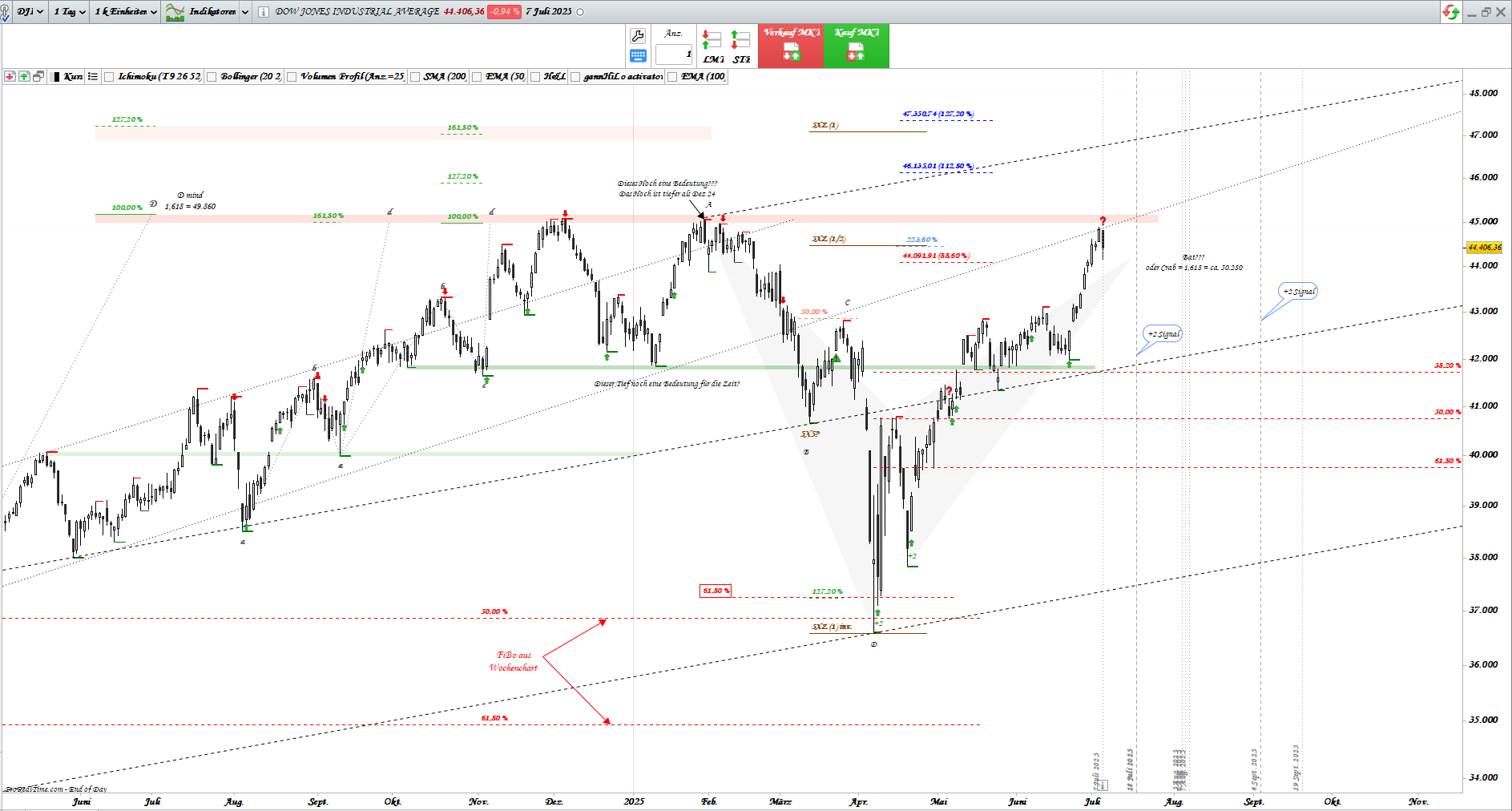The width and height of the screenshot is (1512, 811).
Task: Click the red -0,94 % change badge
Action: click(504, 12)
